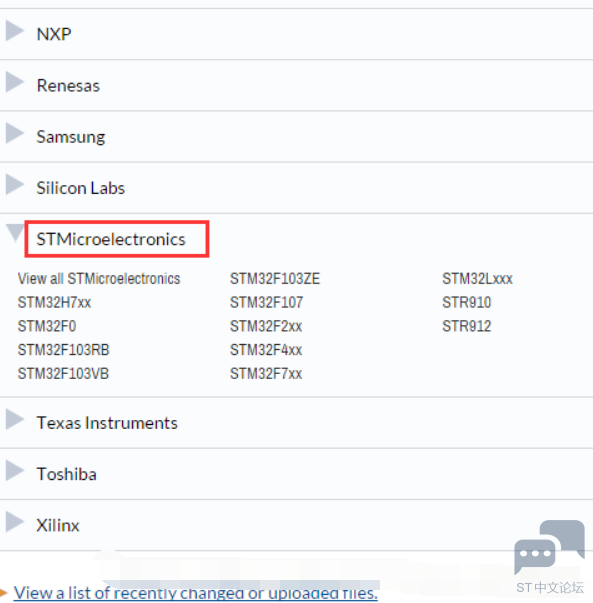
Task: Open the STM32F0 link
Action: (47, 326)
